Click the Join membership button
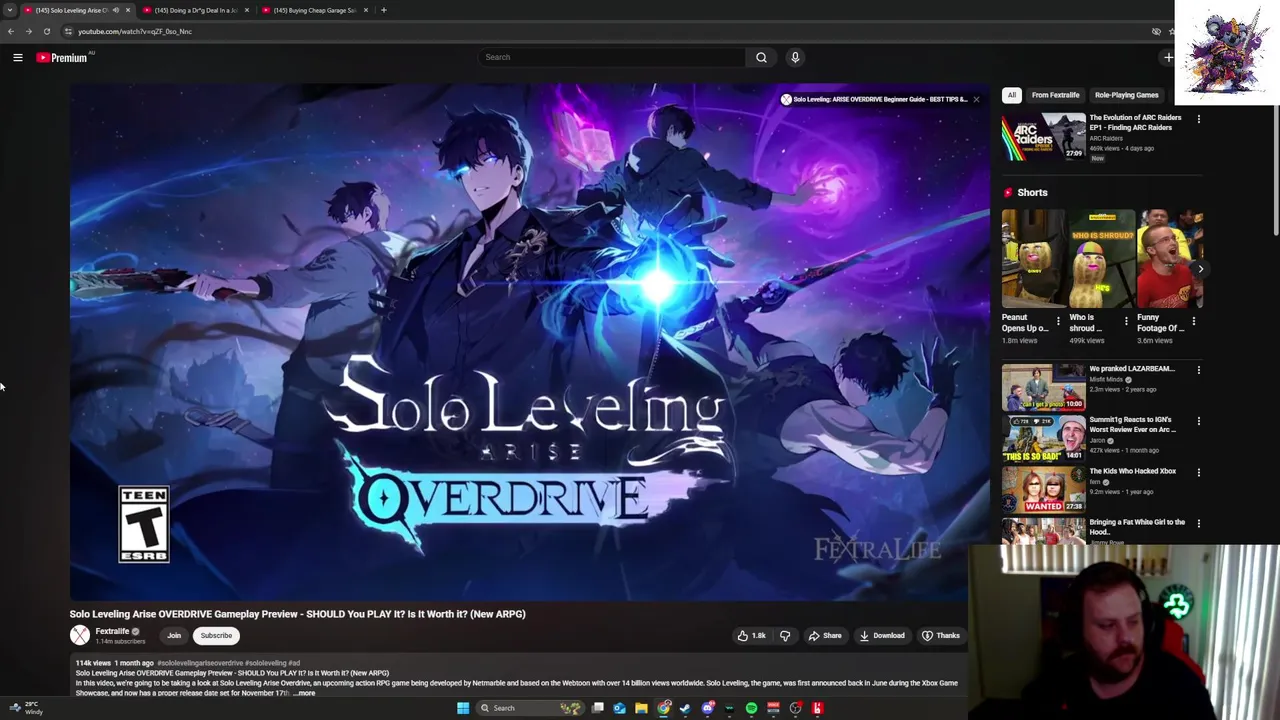Image resolution: width=1280 pixels, height=720 pixels. click(174, 635)
